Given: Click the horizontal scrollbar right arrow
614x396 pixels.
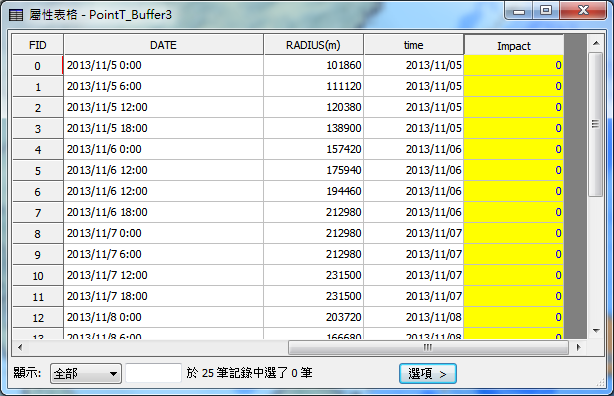Looking at the screenshot, I should pyautogui.click(x=578, y=347).
